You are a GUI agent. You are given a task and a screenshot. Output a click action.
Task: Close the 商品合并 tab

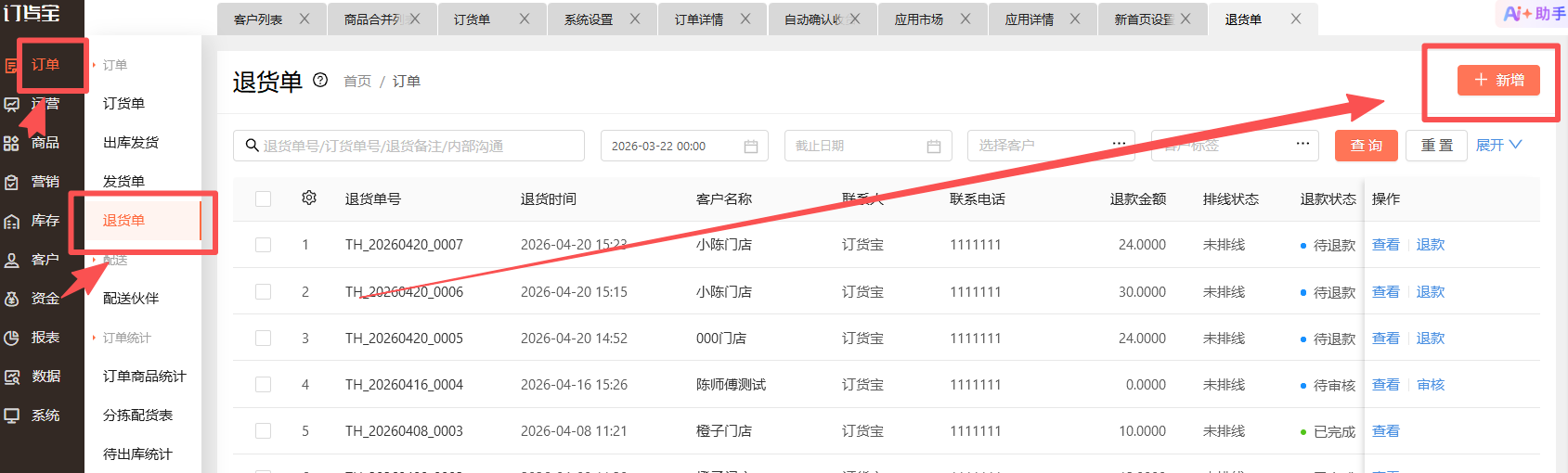[x=415, y=19]
